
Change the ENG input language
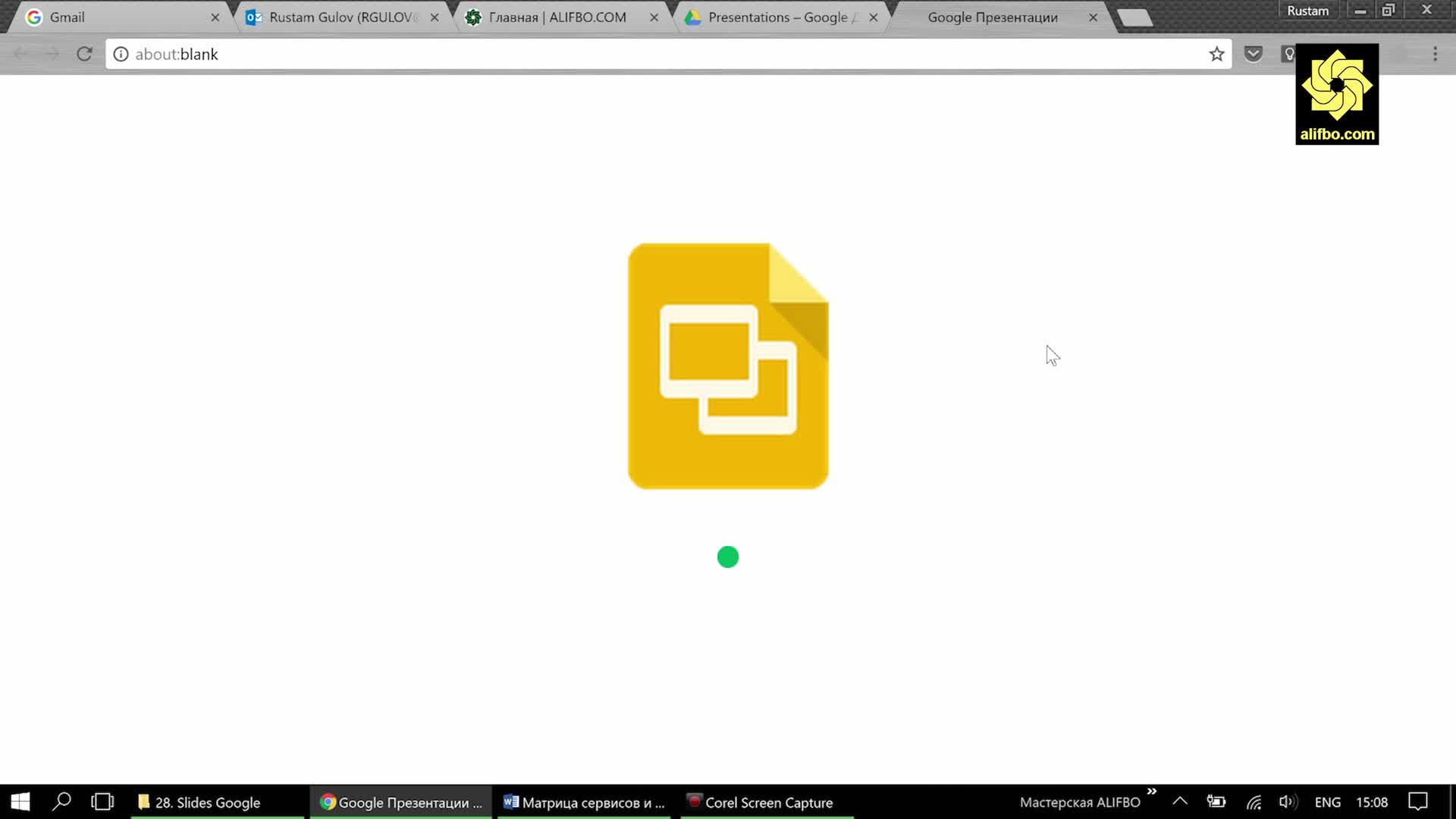1327,802
